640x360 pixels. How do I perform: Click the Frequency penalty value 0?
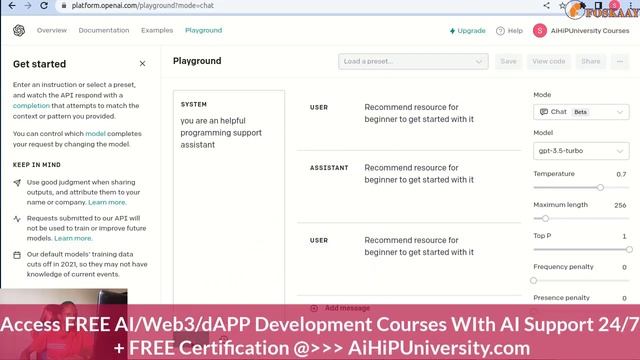pos(624,267)
